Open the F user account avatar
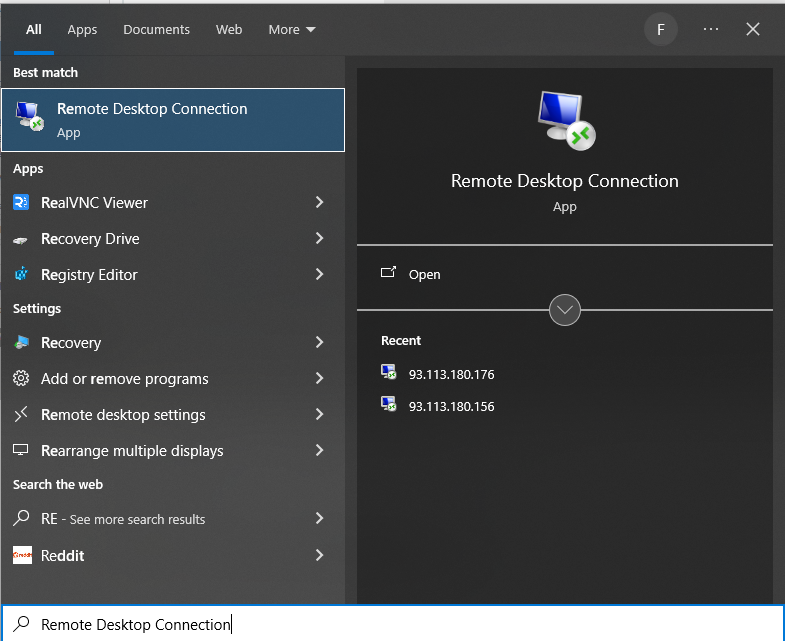Screen dimensions: 785x641 click(661, 30)
